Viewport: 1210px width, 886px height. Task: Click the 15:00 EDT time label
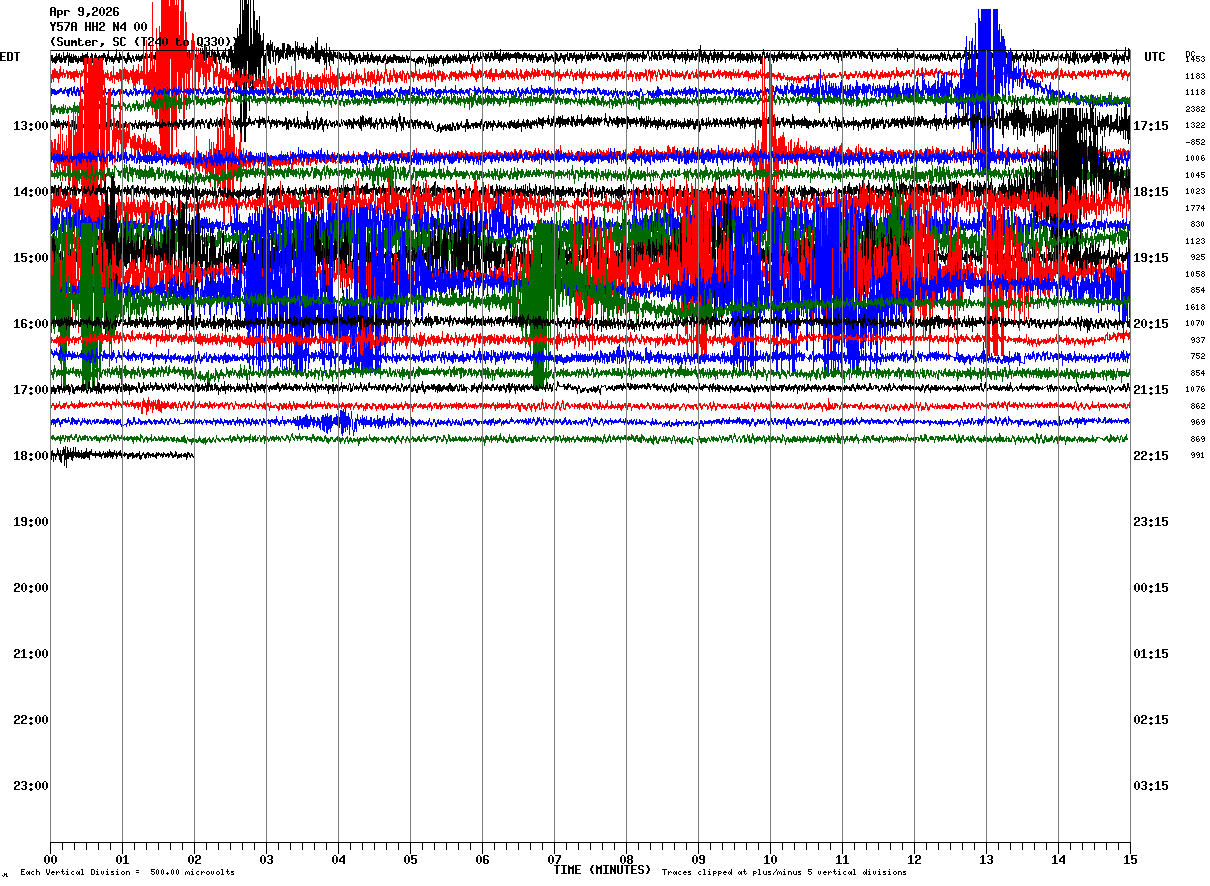click(30, 258)
